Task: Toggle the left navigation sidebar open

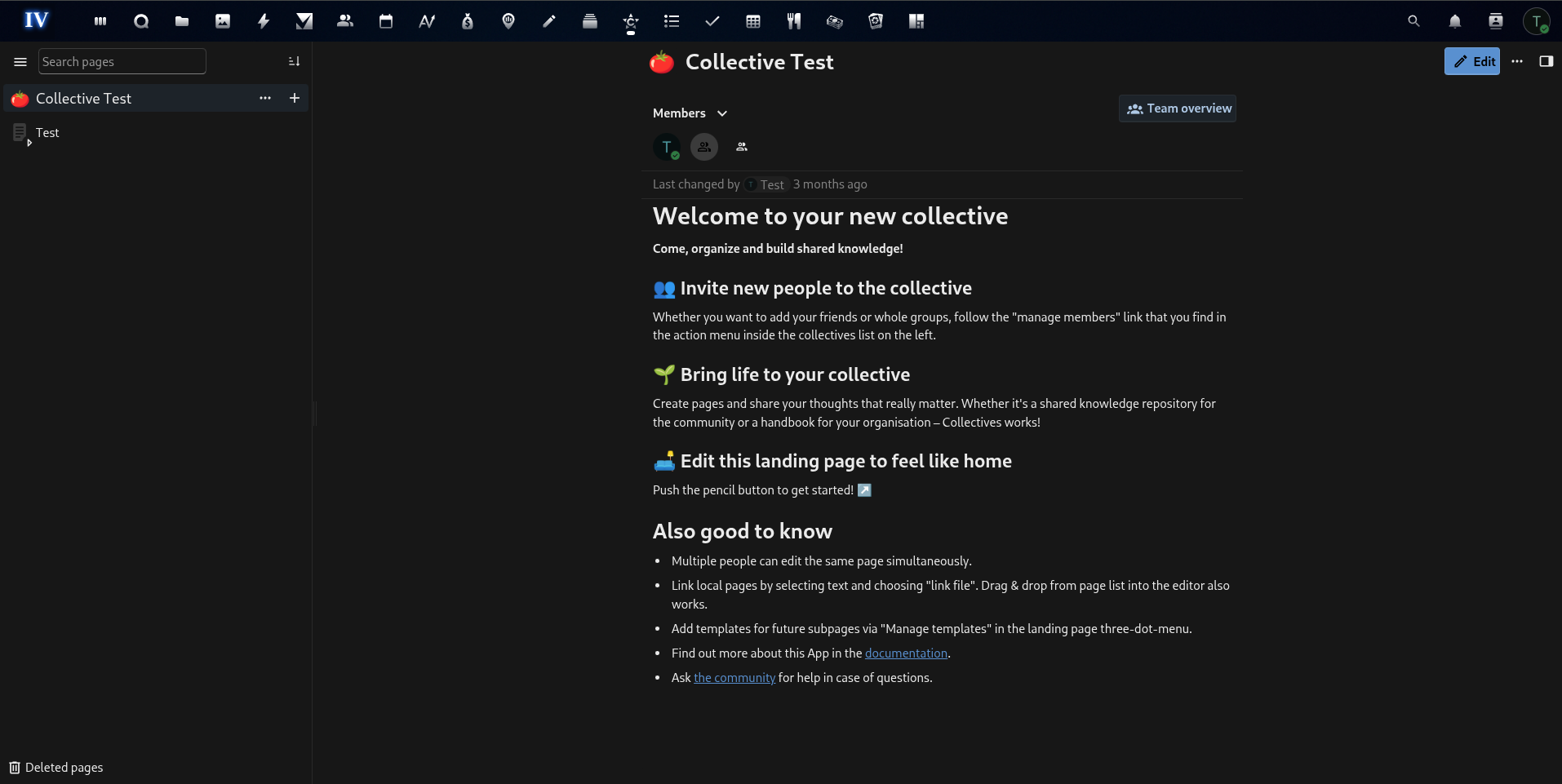Action: (19, 61)
